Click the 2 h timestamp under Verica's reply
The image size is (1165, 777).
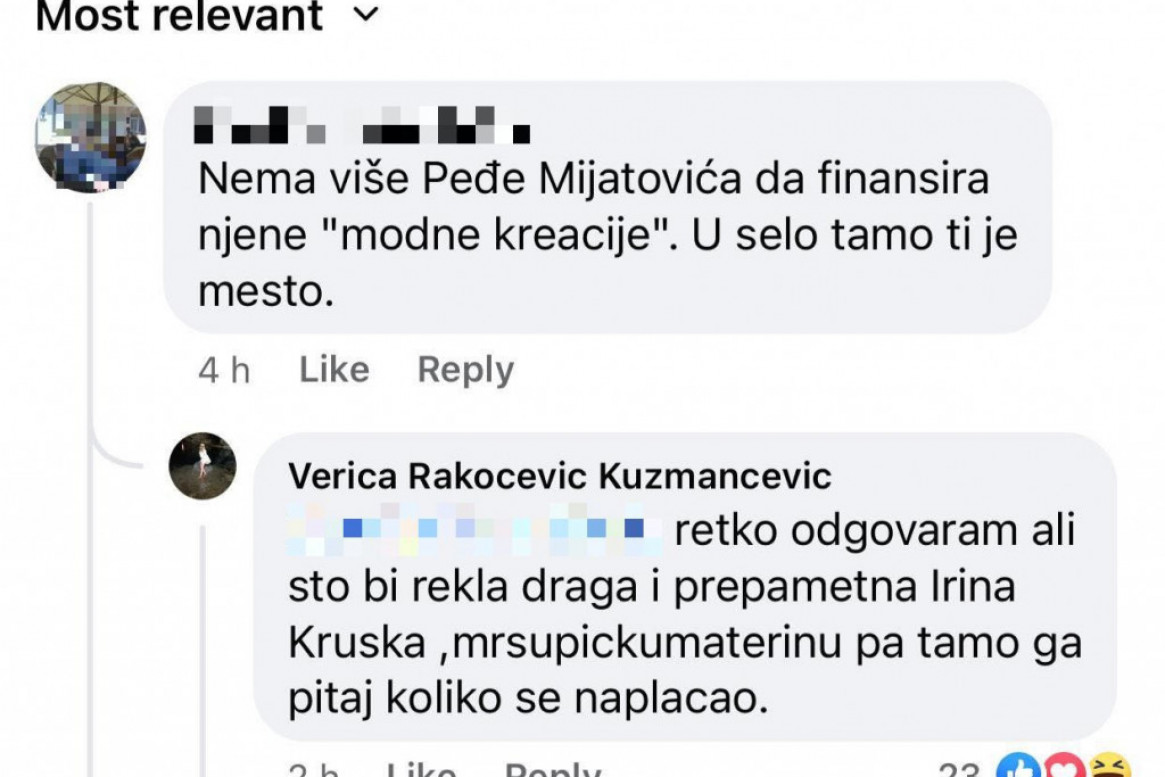pos(311,770)
